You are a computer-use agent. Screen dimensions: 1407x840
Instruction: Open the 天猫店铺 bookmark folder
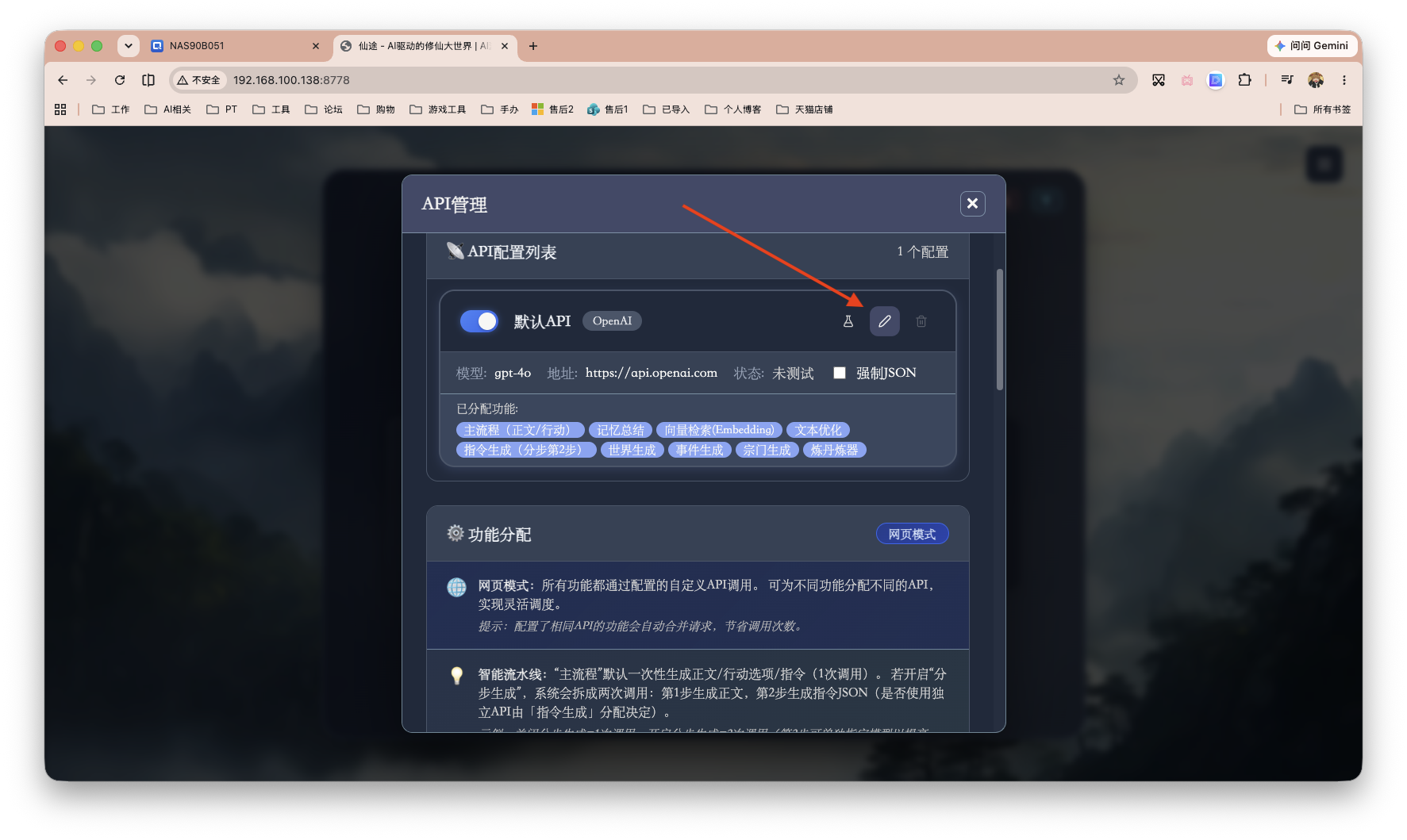(x=805, y=109)
